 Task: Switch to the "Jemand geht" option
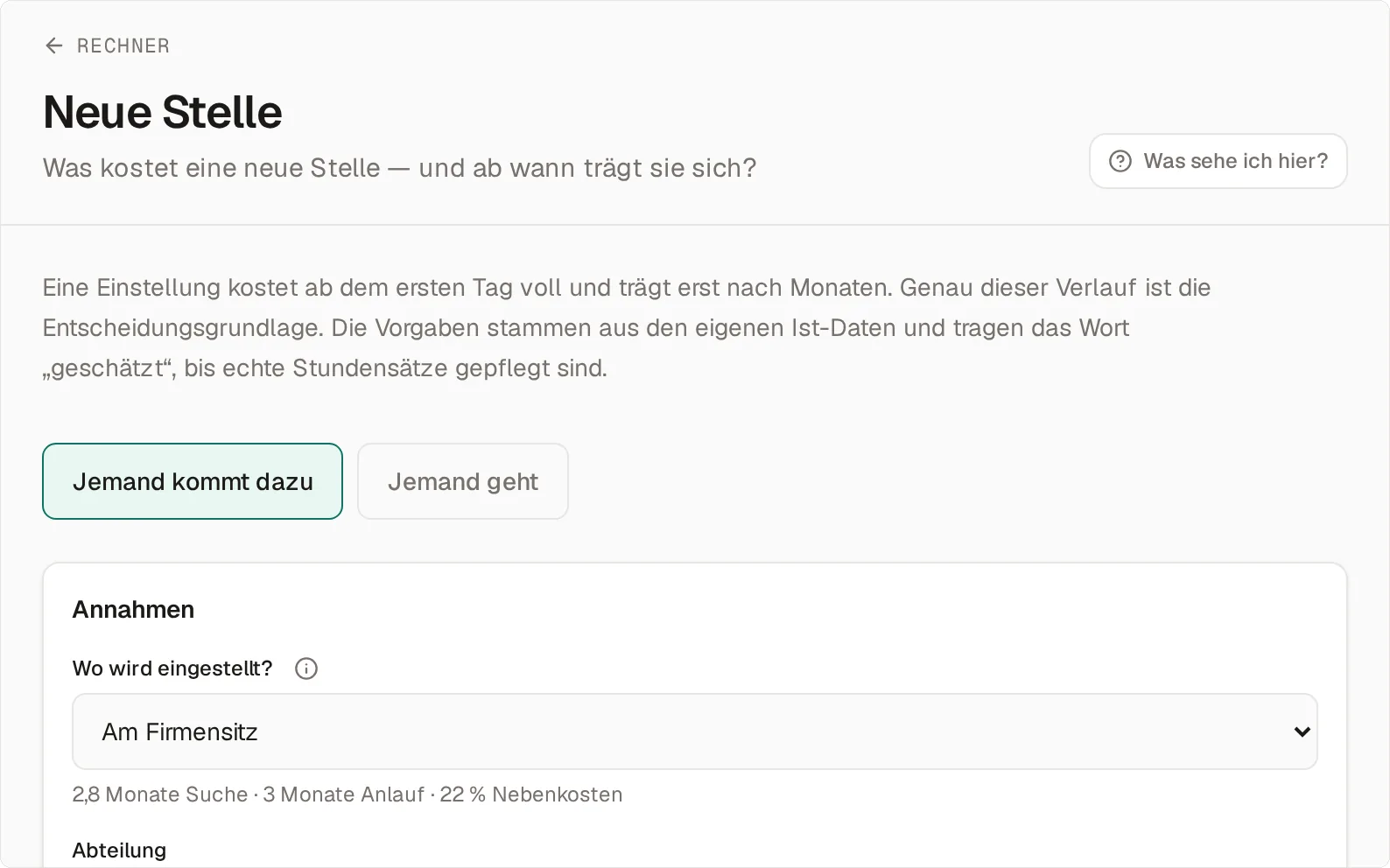click(x=463, y=481)
